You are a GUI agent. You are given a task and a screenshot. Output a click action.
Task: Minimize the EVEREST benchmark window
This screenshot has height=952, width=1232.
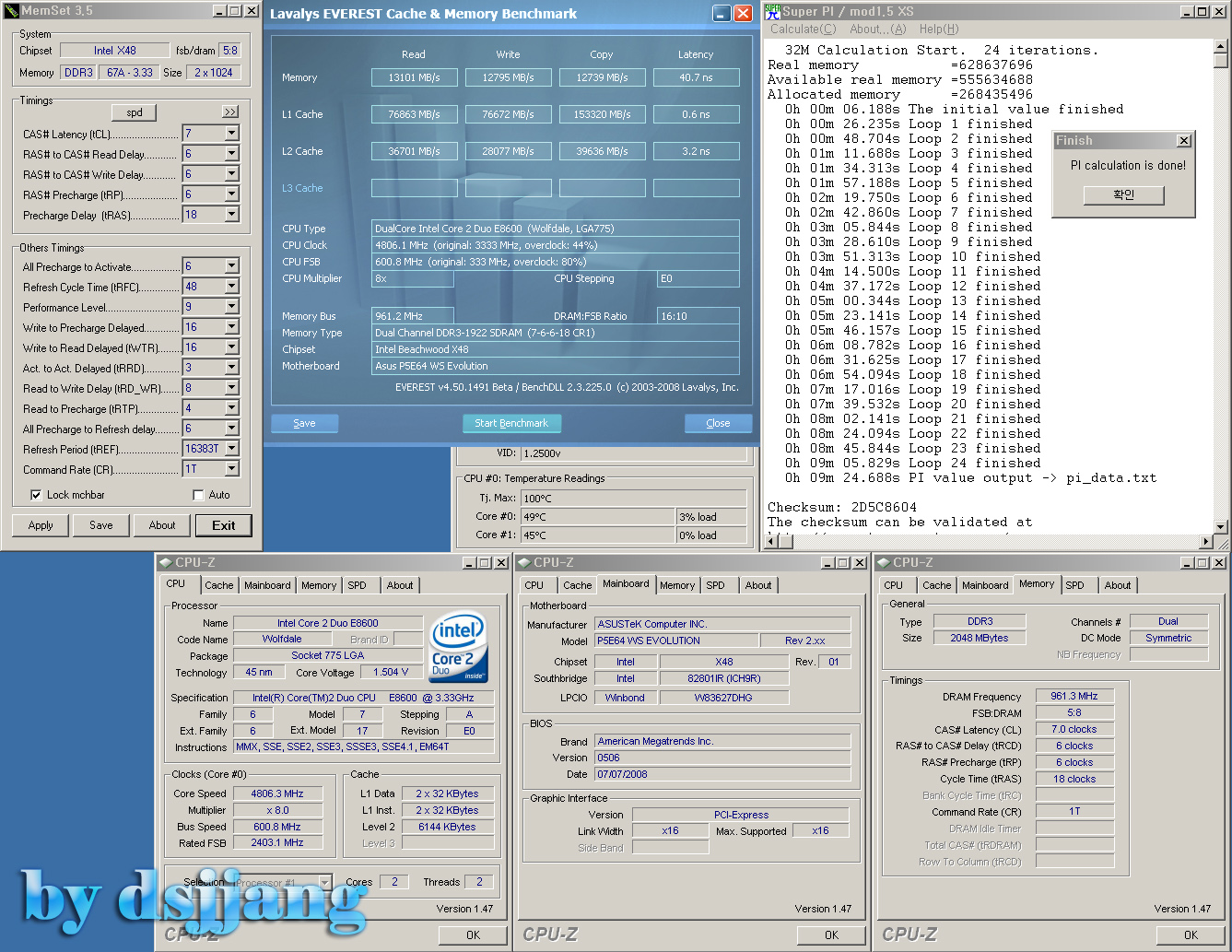pos(722,14)
